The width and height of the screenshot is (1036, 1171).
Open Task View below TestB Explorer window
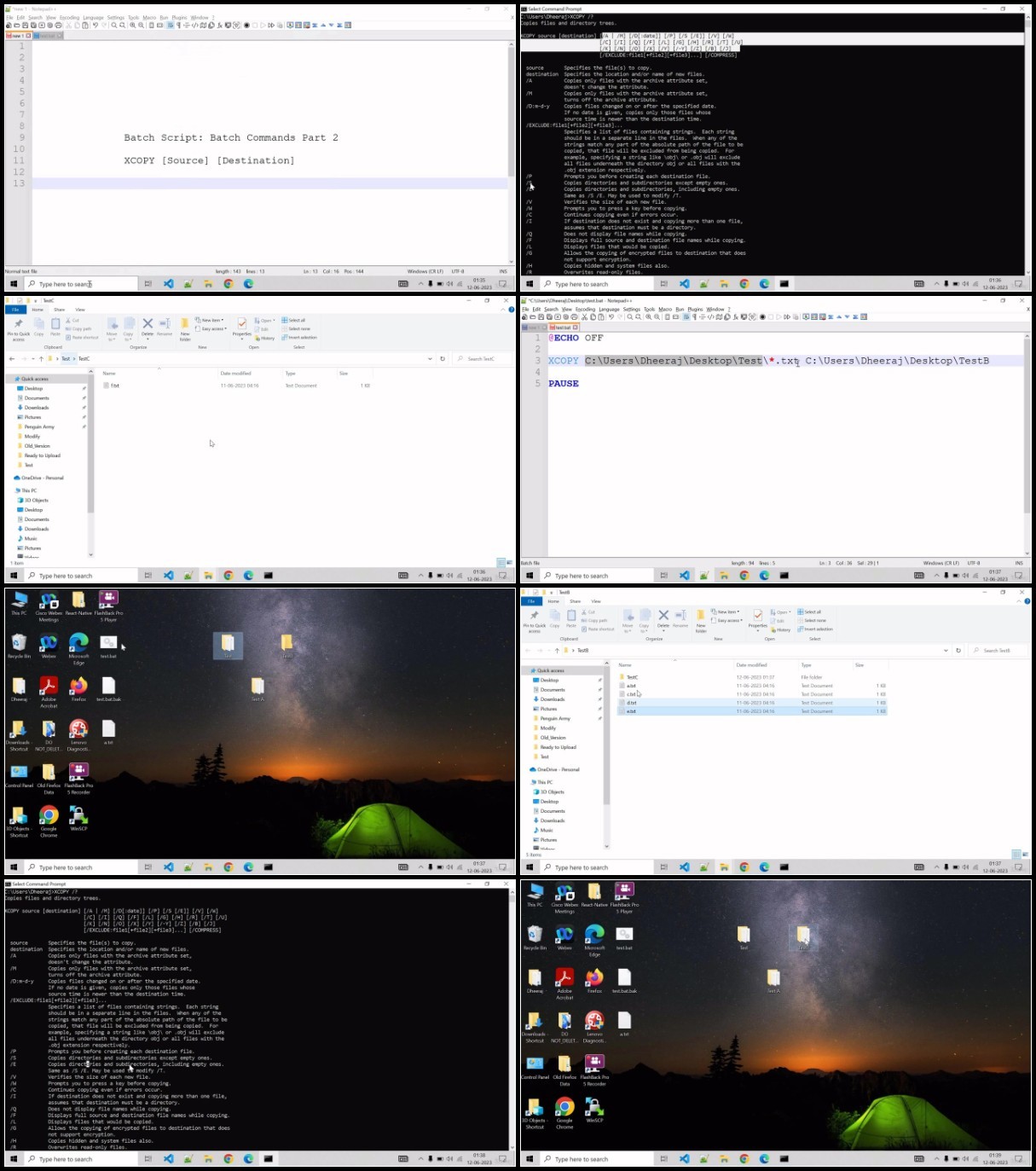pyautogui.click(x=663, y=867)
